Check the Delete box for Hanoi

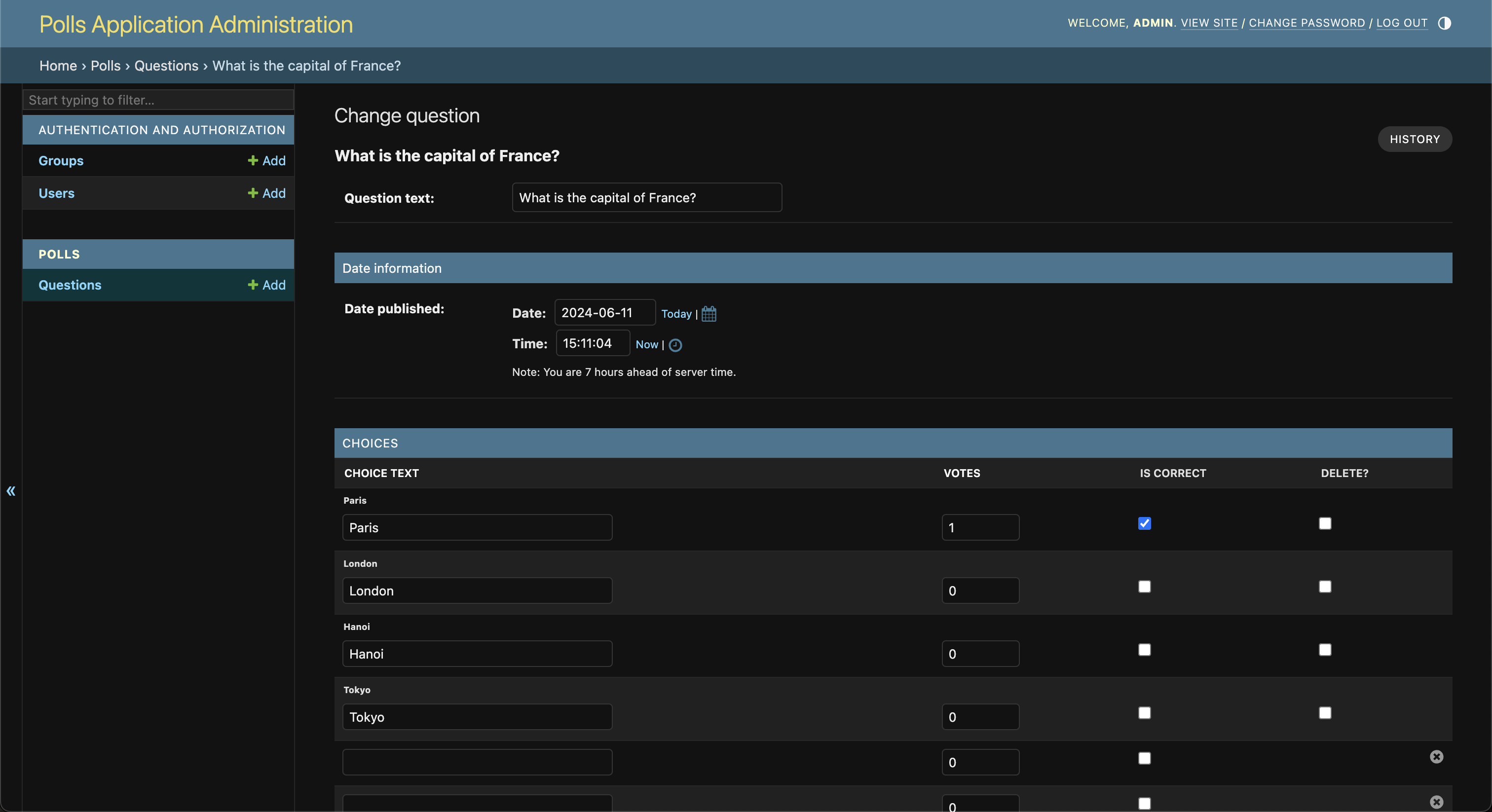coord(1325,650)
